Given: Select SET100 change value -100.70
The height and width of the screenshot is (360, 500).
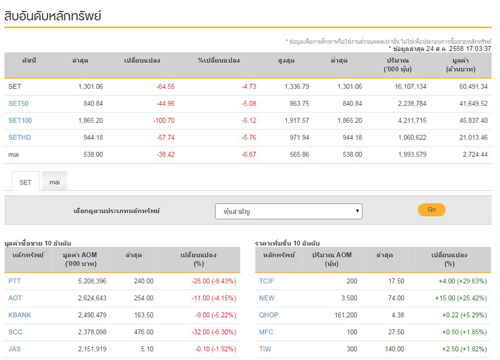Looking at the screenshot, I should [x=164, y=121].
